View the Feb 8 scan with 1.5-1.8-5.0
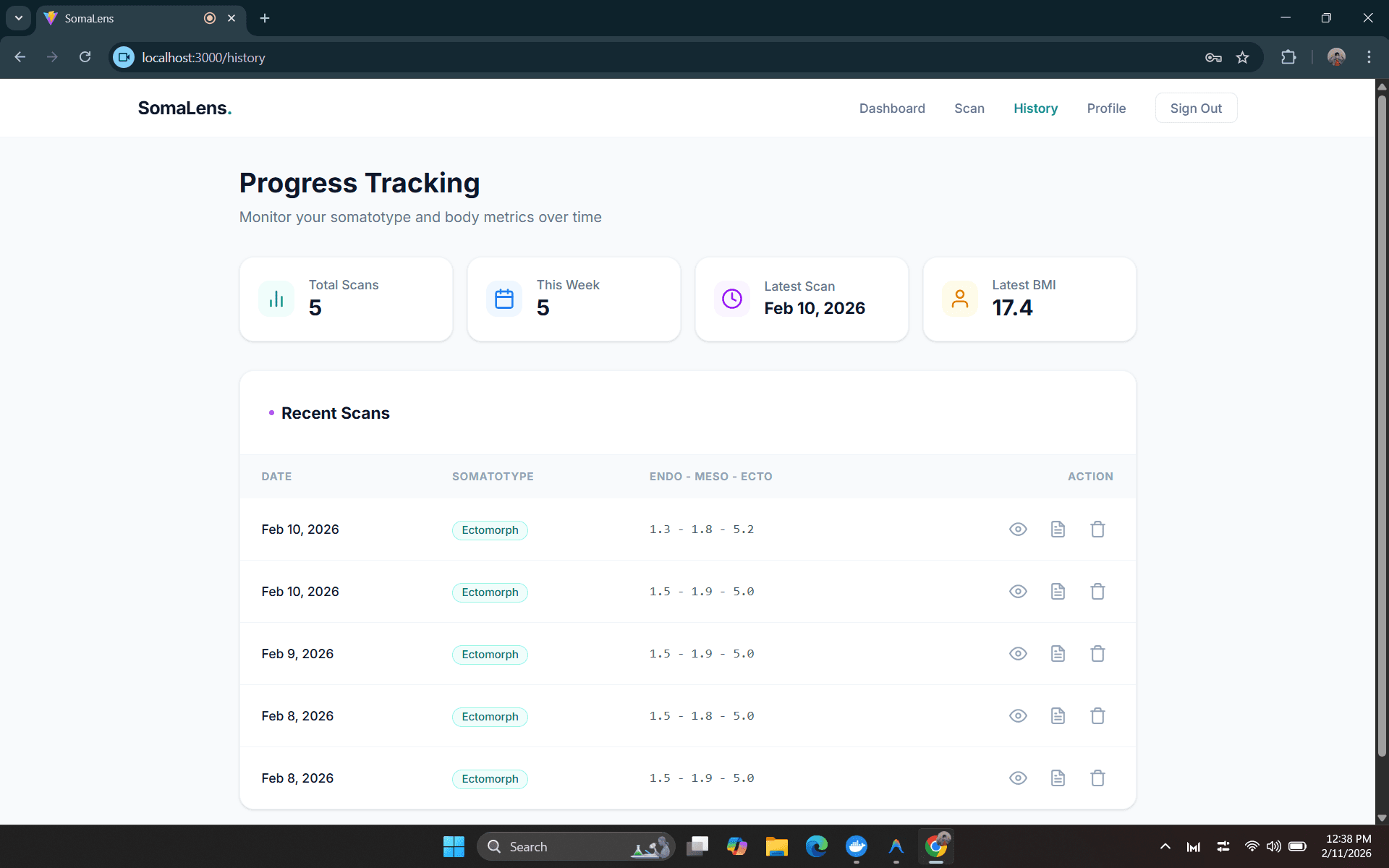 1018,716
